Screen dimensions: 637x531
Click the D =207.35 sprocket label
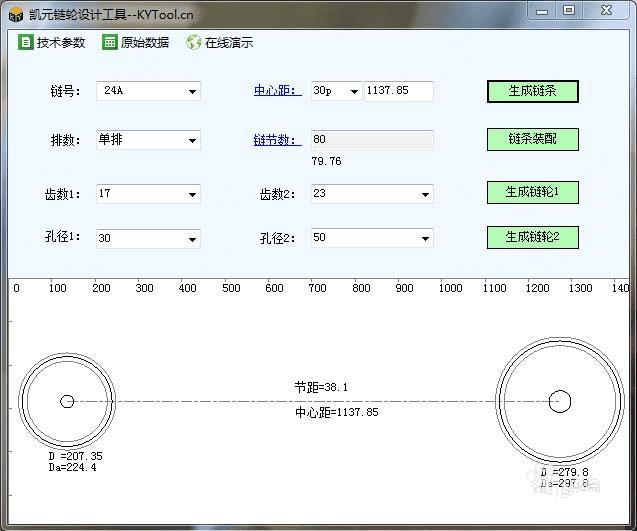(75, 456)
